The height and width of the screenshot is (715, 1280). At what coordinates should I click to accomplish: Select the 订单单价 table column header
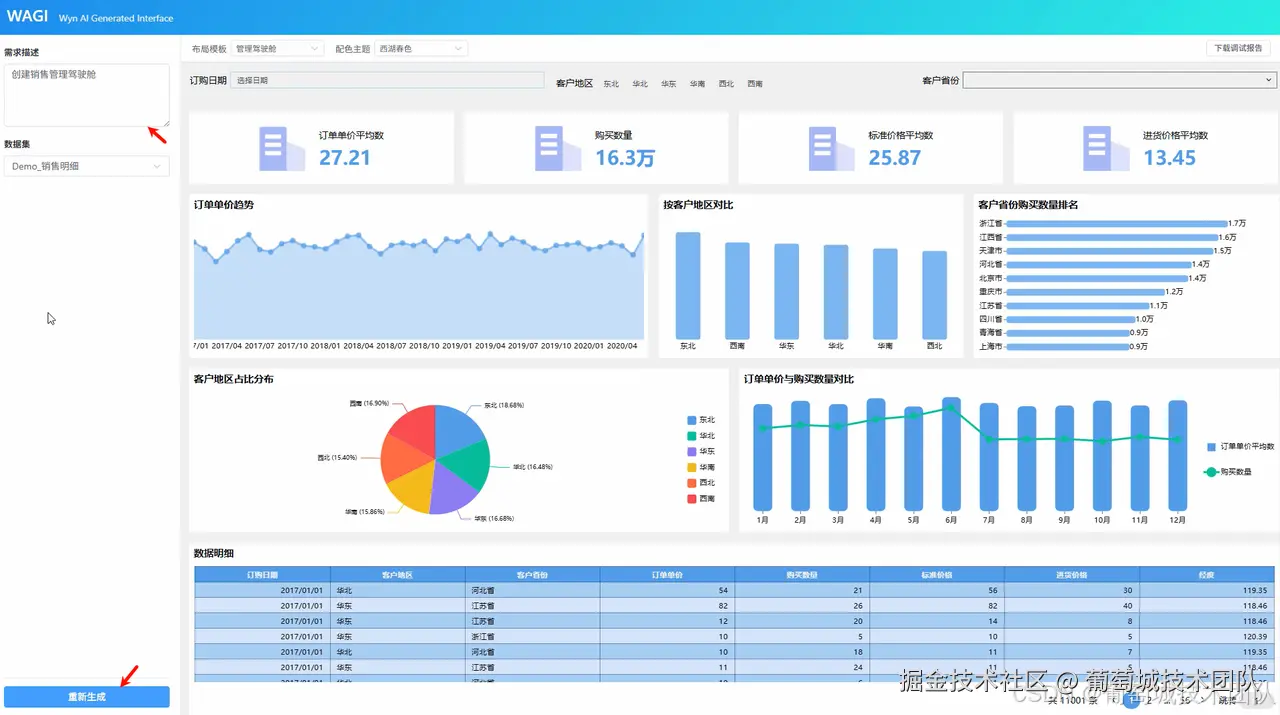(667, 575)
